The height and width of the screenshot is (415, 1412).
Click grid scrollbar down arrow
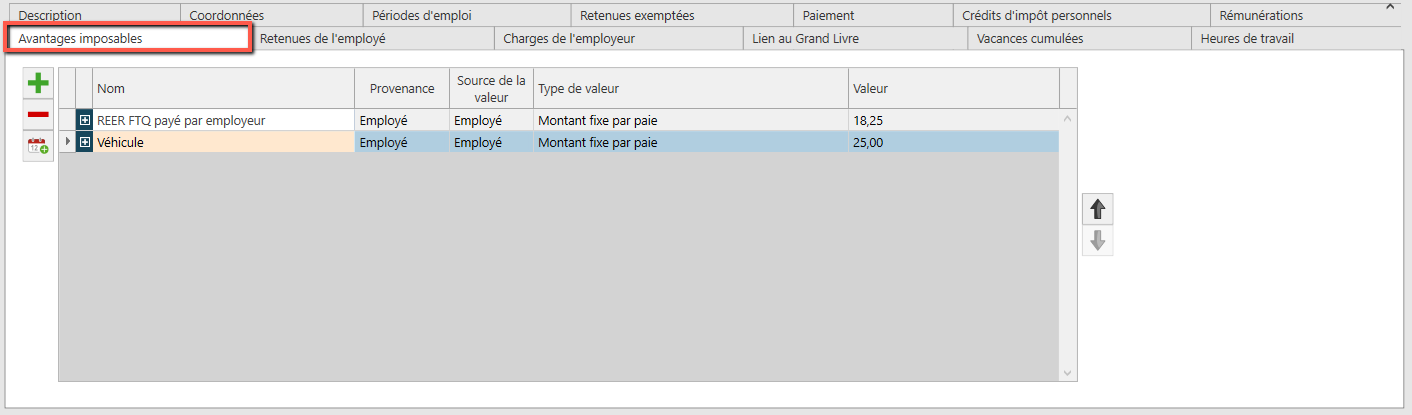1068,372
